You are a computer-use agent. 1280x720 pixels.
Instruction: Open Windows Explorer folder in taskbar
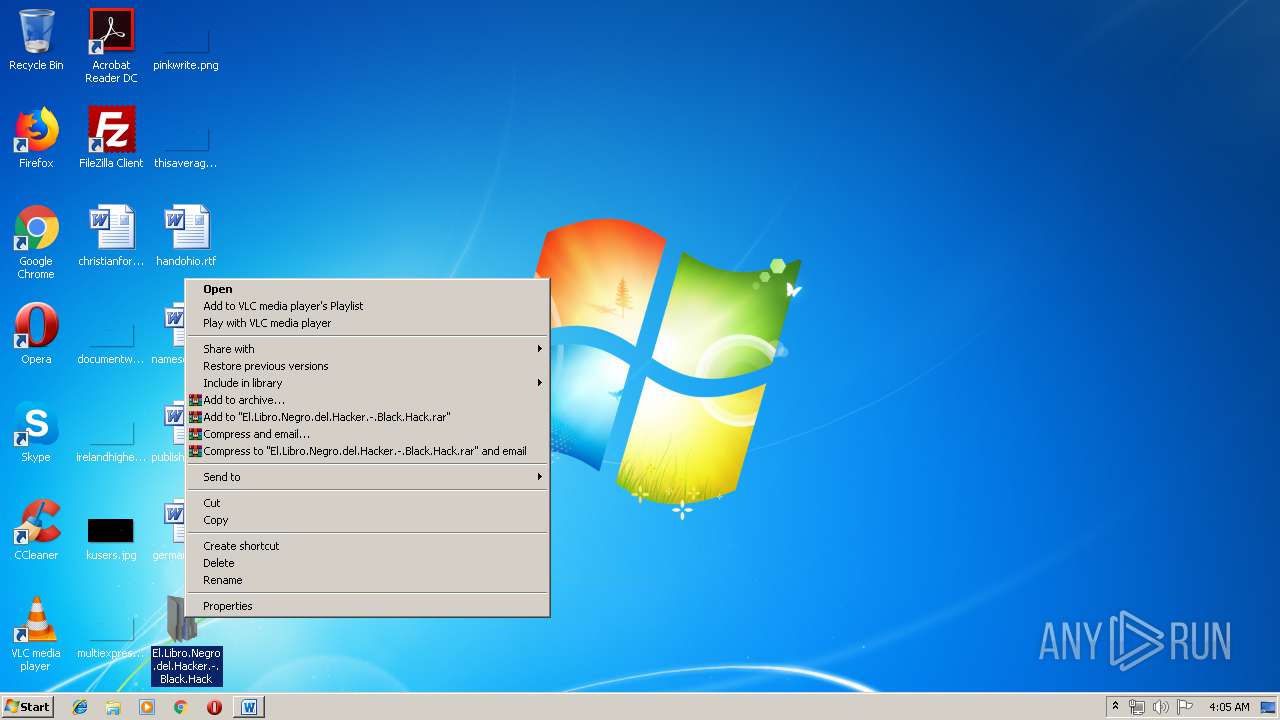tap(114, 707)
